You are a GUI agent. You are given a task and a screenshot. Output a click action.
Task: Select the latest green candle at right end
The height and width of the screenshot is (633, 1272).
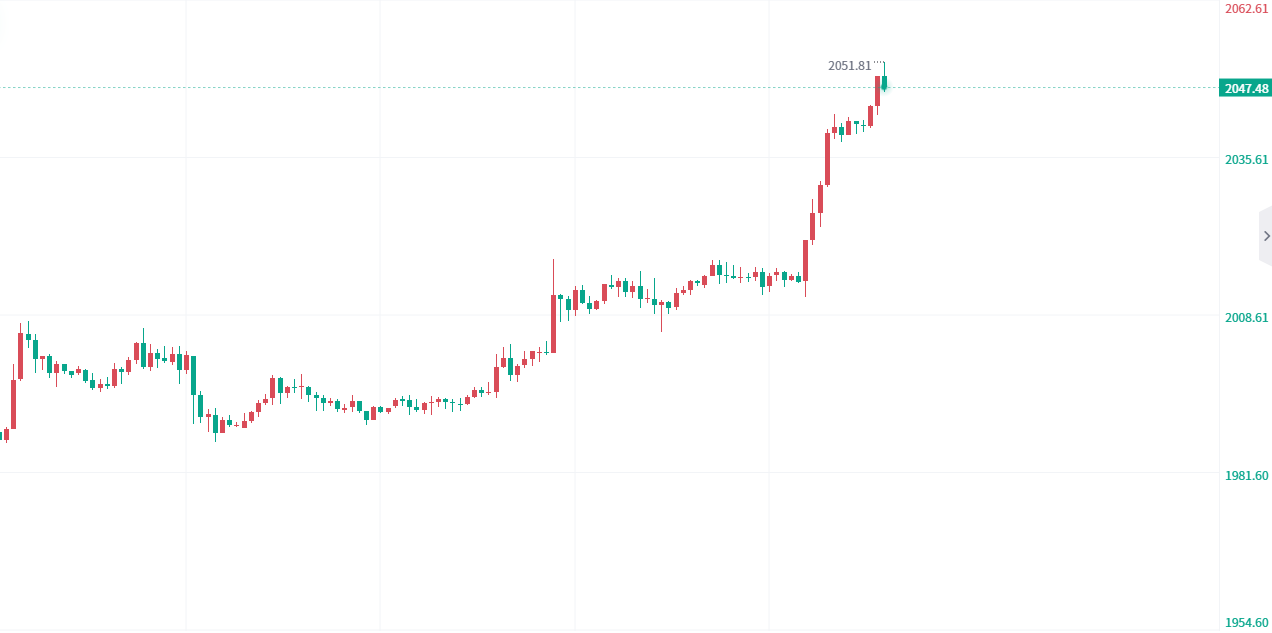pos(884,83)
